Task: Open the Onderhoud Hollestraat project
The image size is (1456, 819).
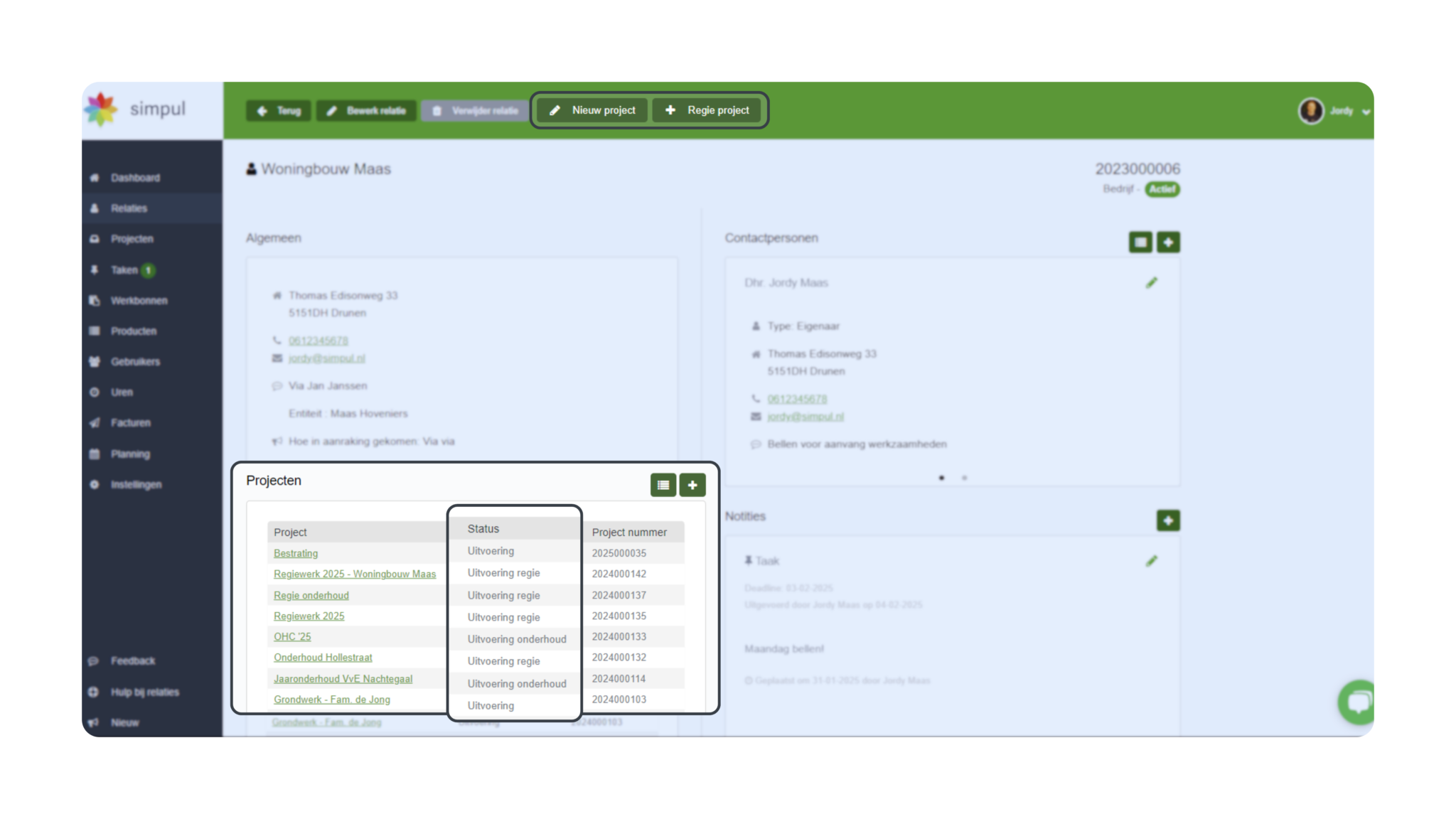Action: pos(323,657)
